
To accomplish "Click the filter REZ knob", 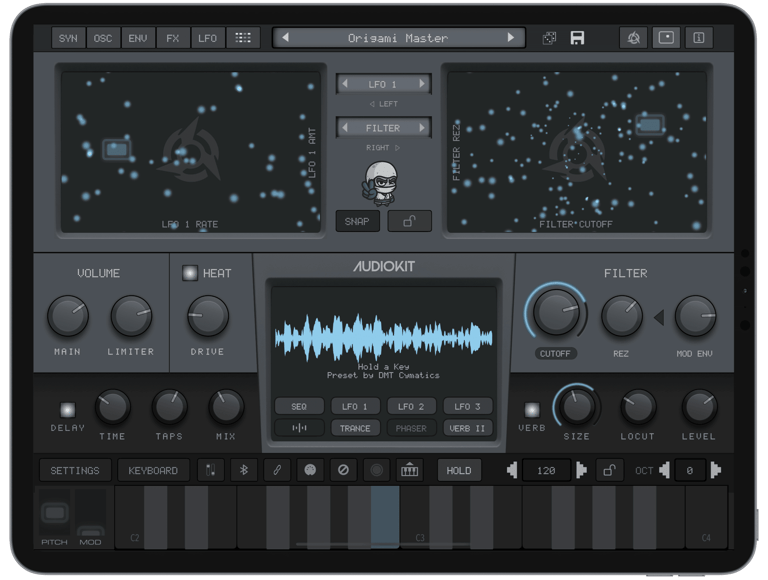I will pos(622,316).
